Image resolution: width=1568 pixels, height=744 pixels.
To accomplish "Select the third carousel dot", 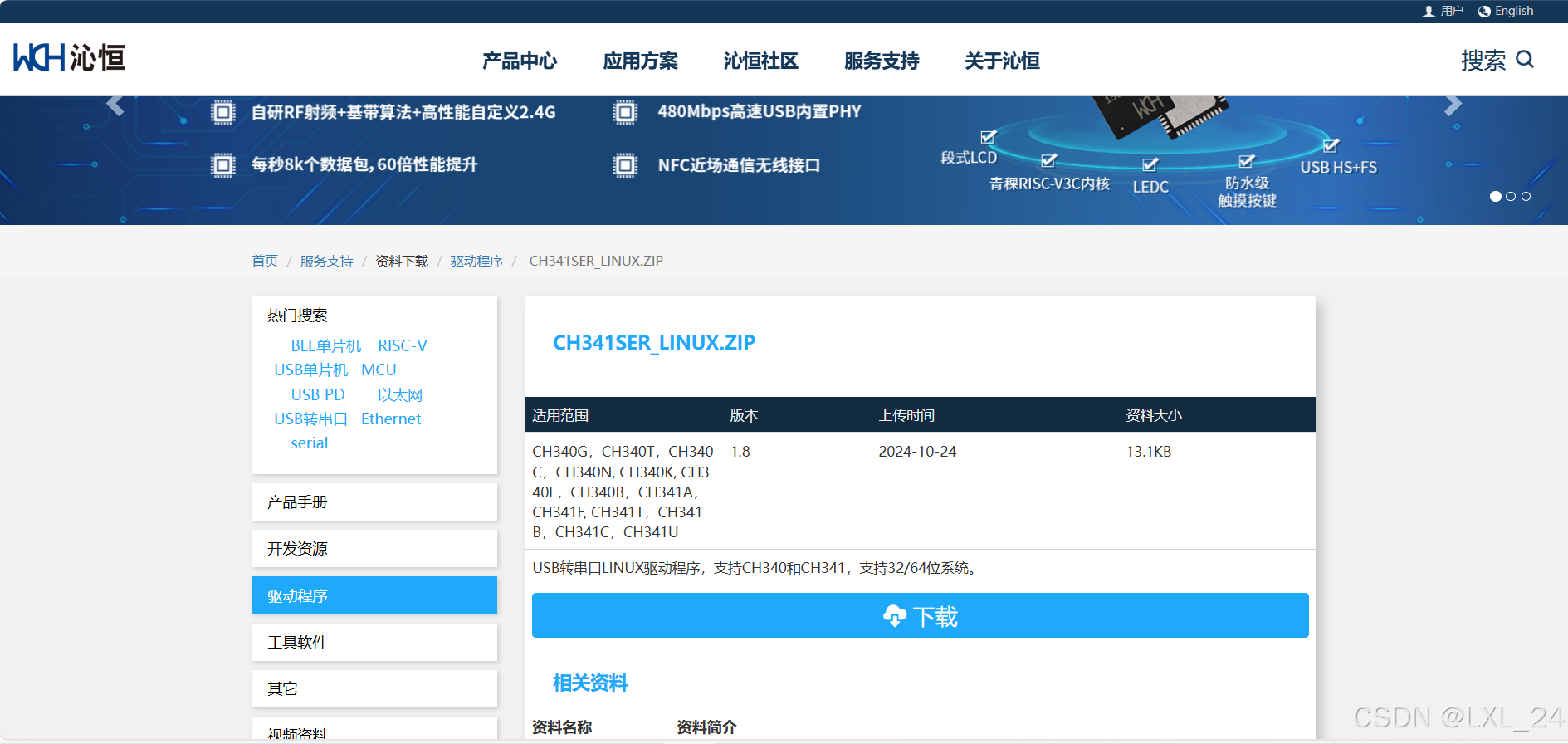I will coord(1526,197).
